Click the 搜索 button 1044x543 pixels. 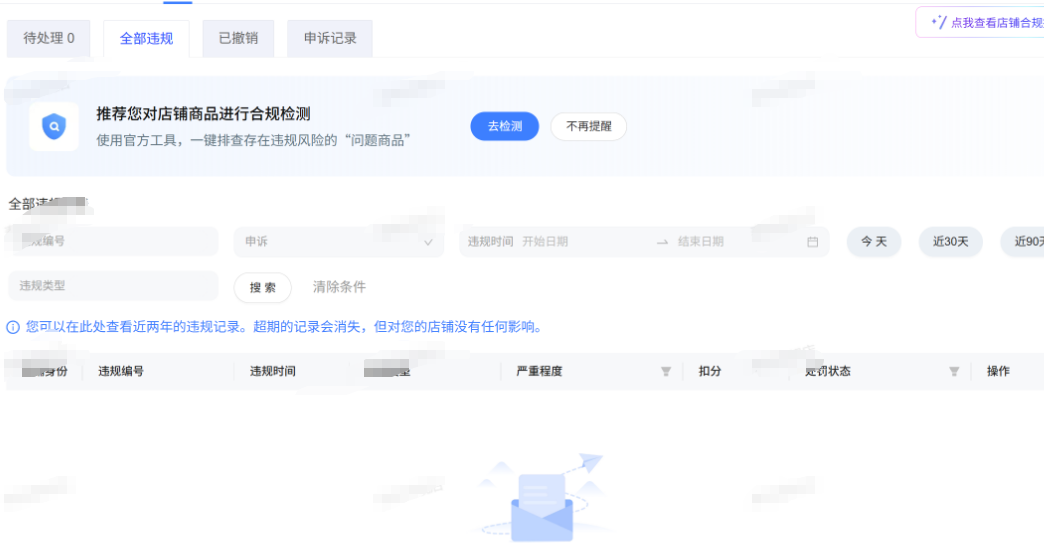coord(262,287)
